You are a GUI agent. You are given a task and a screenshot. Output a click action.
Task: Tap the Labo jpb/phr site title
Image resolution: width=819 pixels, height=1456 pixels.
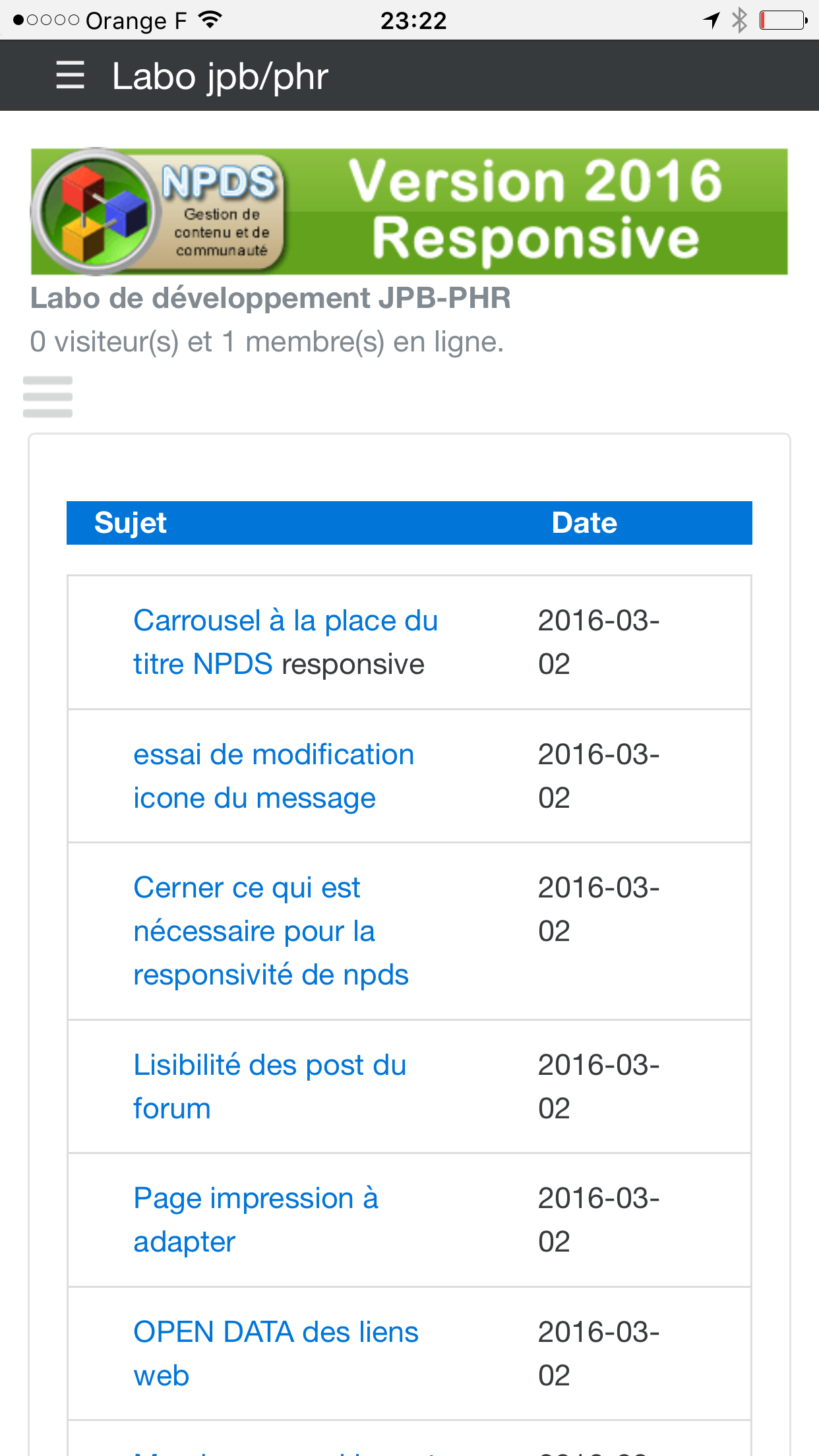click(x=220, y=76)
